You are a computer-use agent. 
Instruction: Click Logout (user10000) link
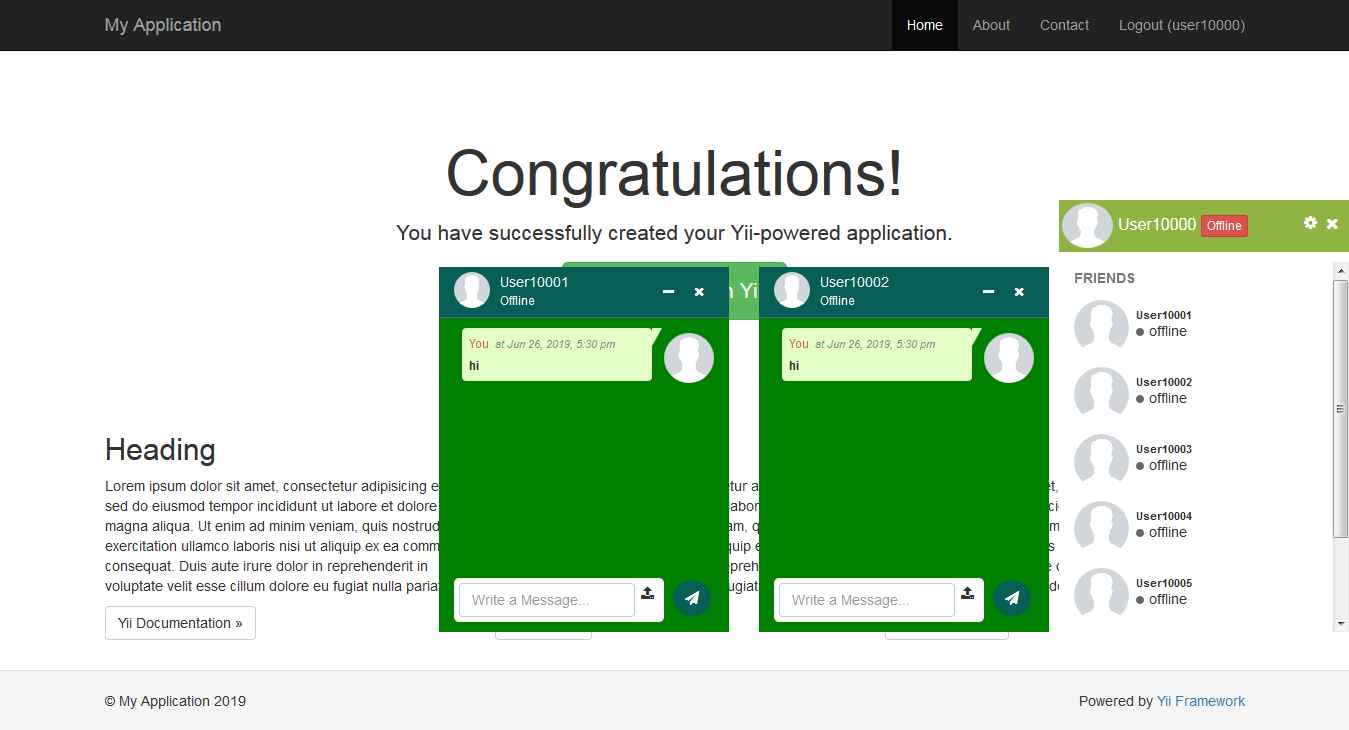click(1181, 25)
